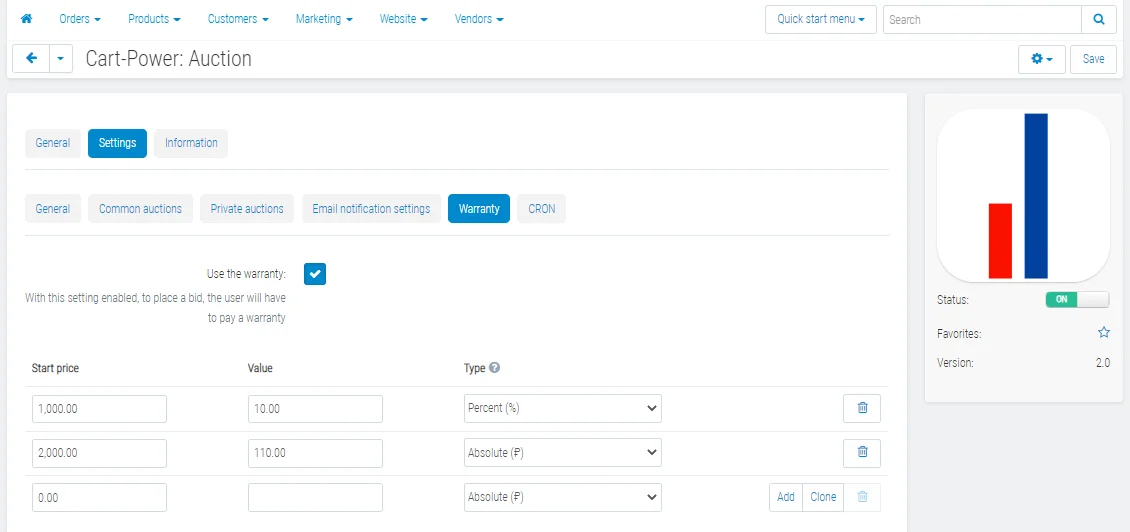Click the search magnifier button
The width and height of the screenshot is (1130, 532).
point(1099,19)
